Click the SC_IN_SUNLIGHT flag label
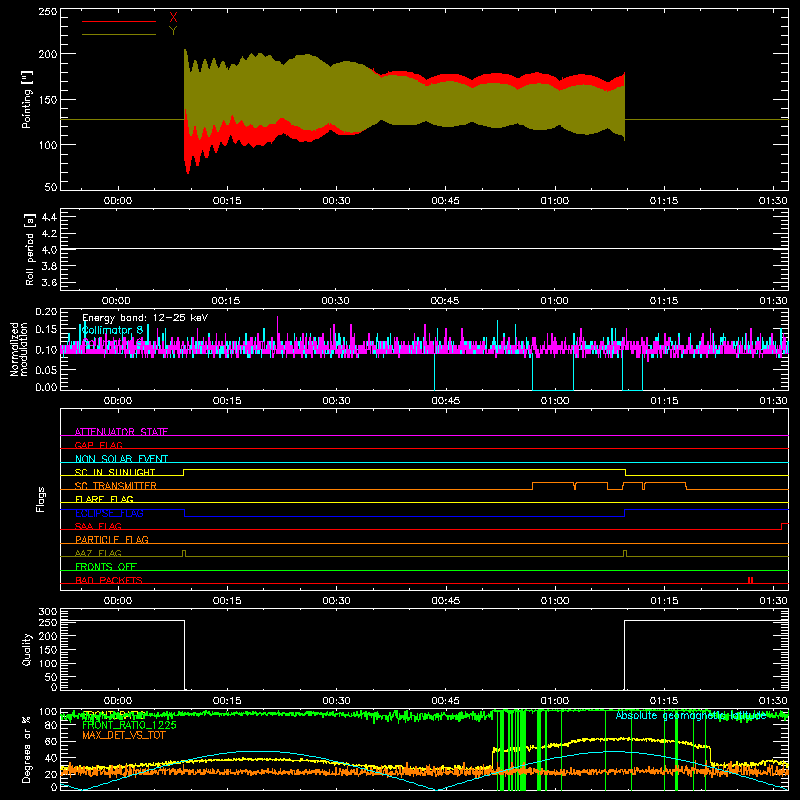 115,472
